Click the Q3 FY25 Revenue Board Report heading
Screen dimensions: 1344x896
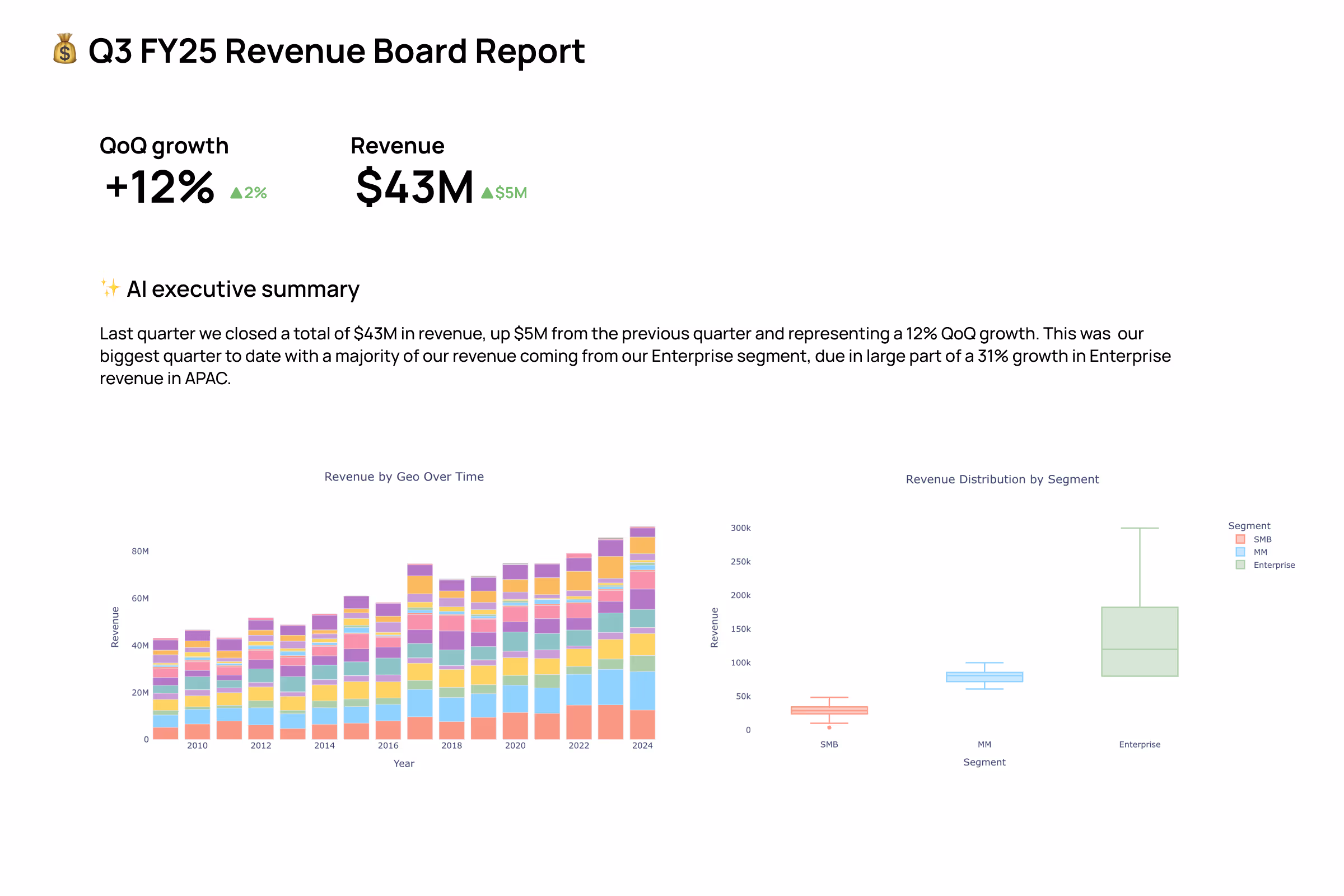[x=336, y=51]
